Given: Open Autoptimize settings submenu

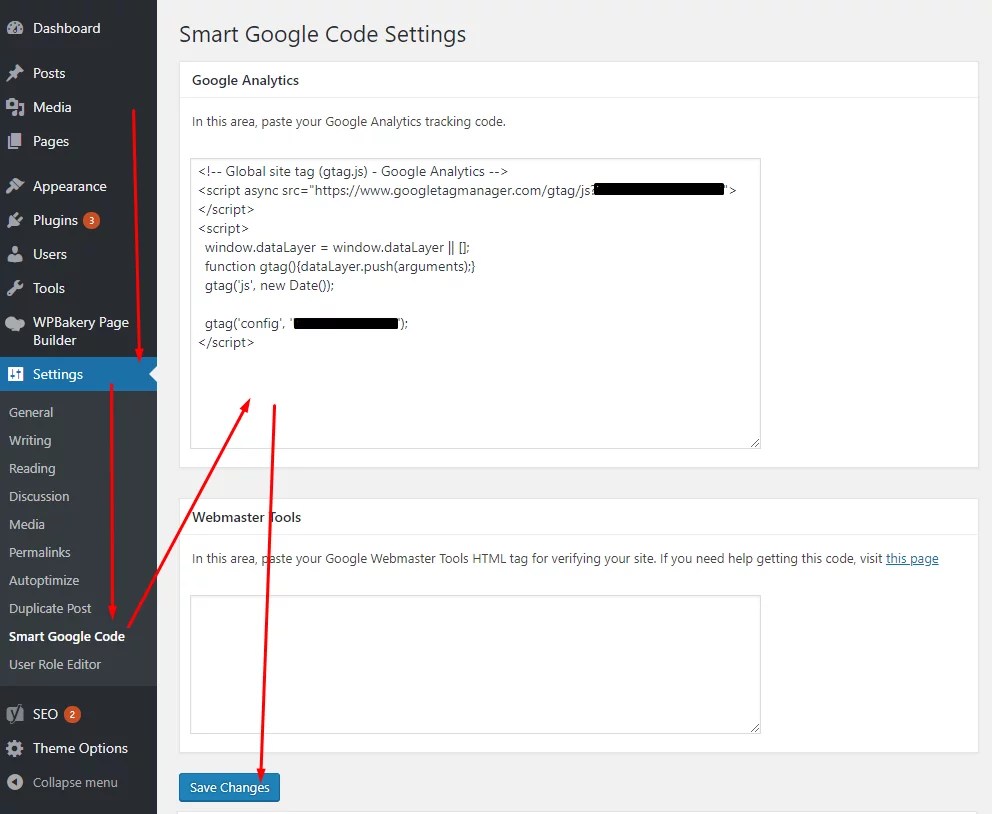Looking at the screenshot, I should point(44,580).
